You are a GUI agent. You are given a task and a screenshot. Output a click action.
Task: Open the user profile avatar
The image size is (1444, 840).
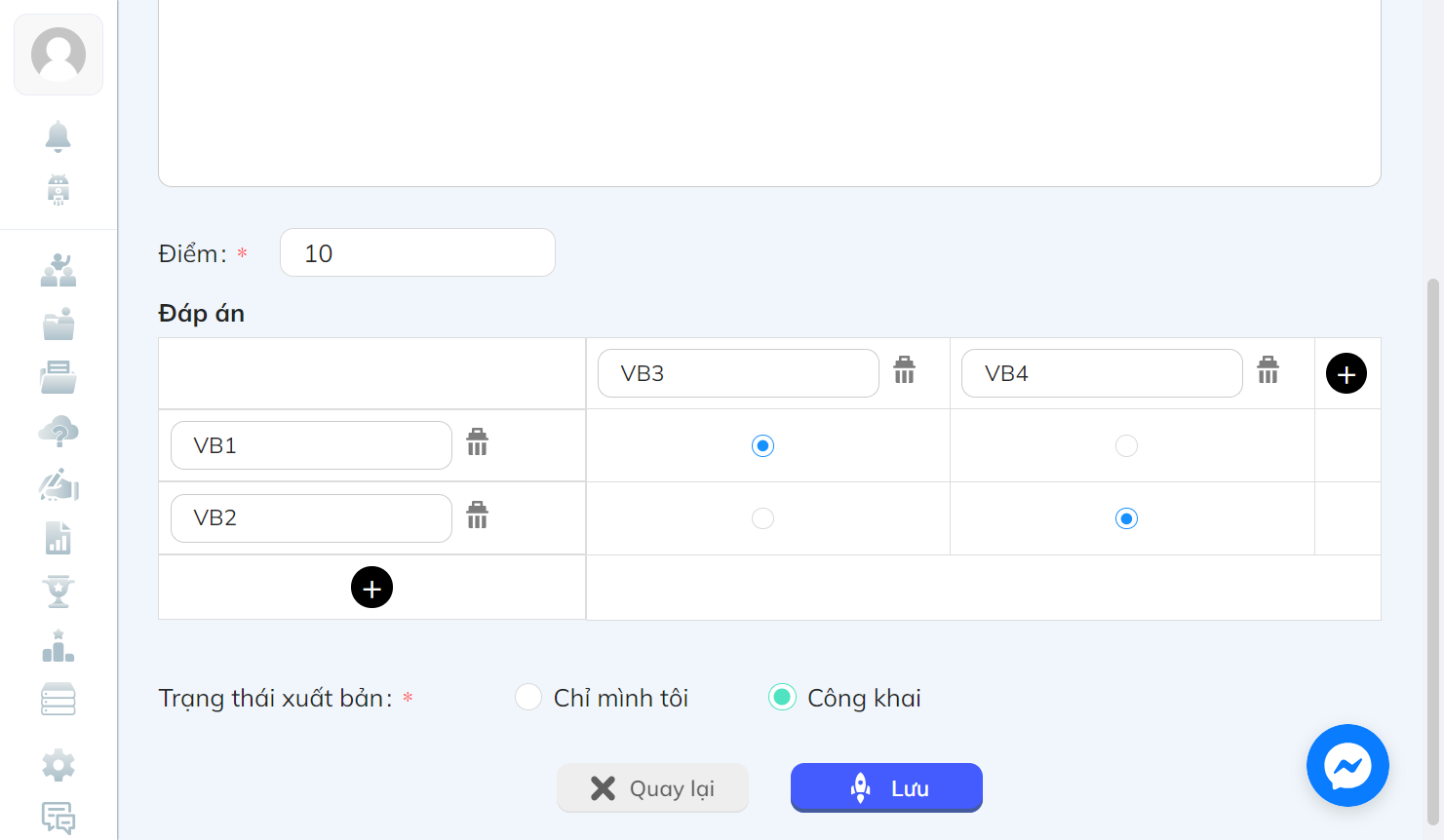pyautogui.click(x=59, y=55)
